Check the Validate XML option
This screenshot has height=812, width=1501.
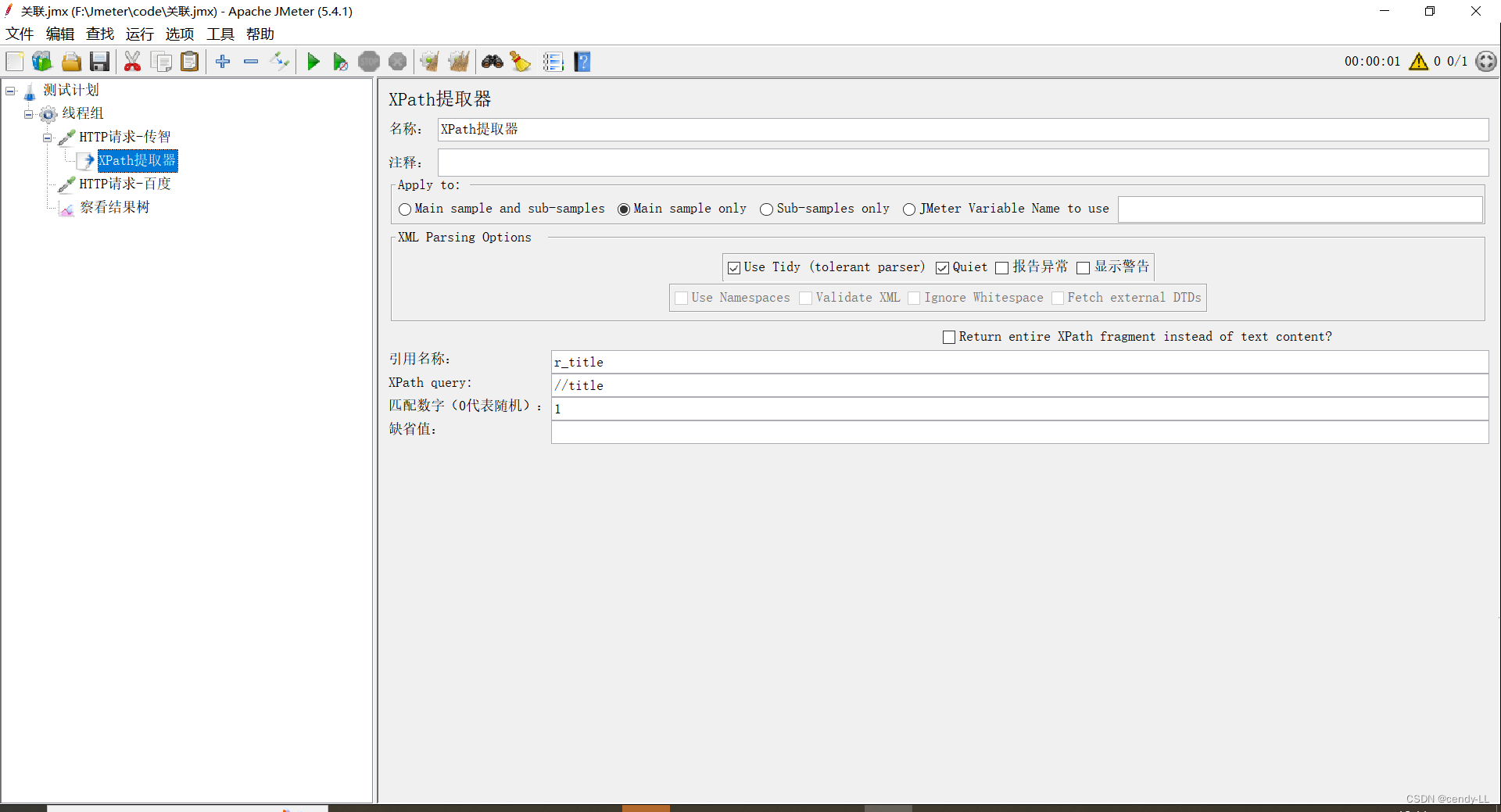805,298
